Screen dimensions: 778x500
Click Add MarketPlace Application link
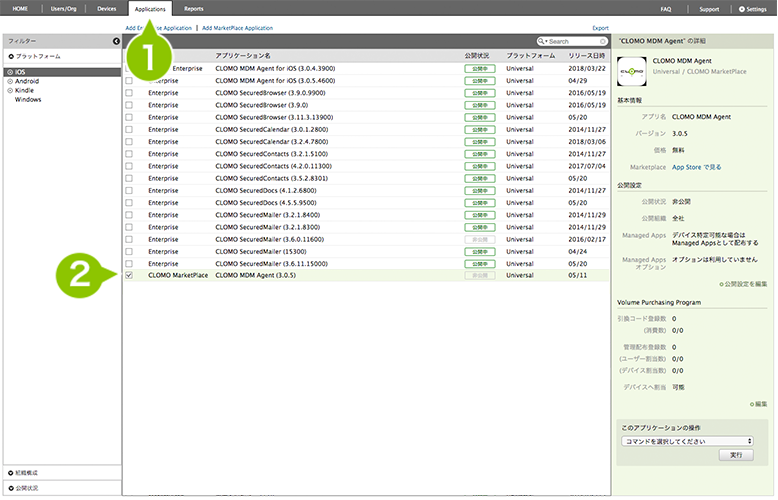[238, 28]
